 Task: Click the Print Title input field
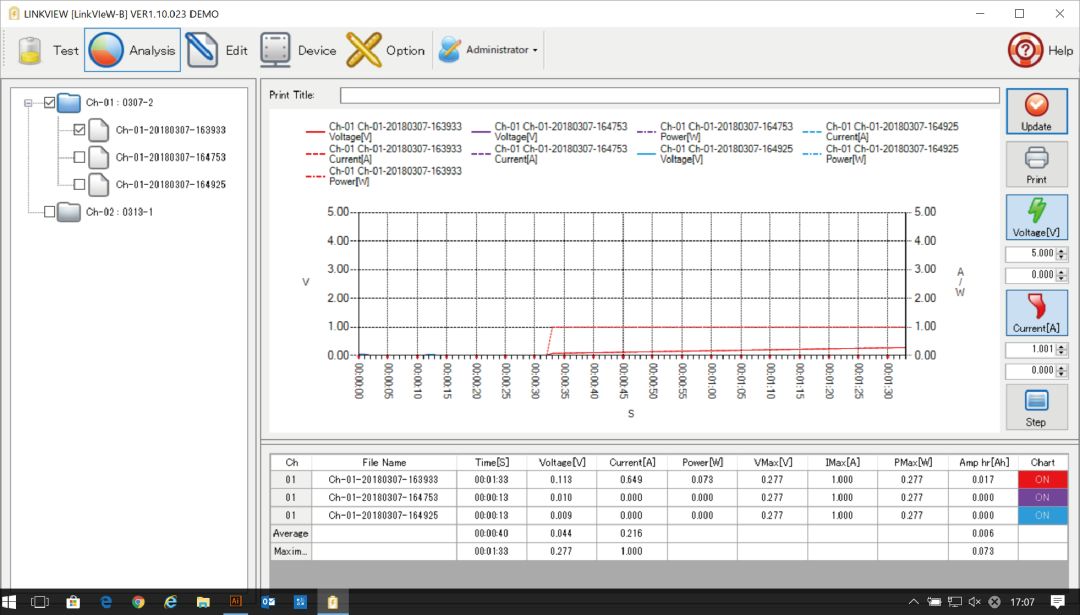(669, 95)
